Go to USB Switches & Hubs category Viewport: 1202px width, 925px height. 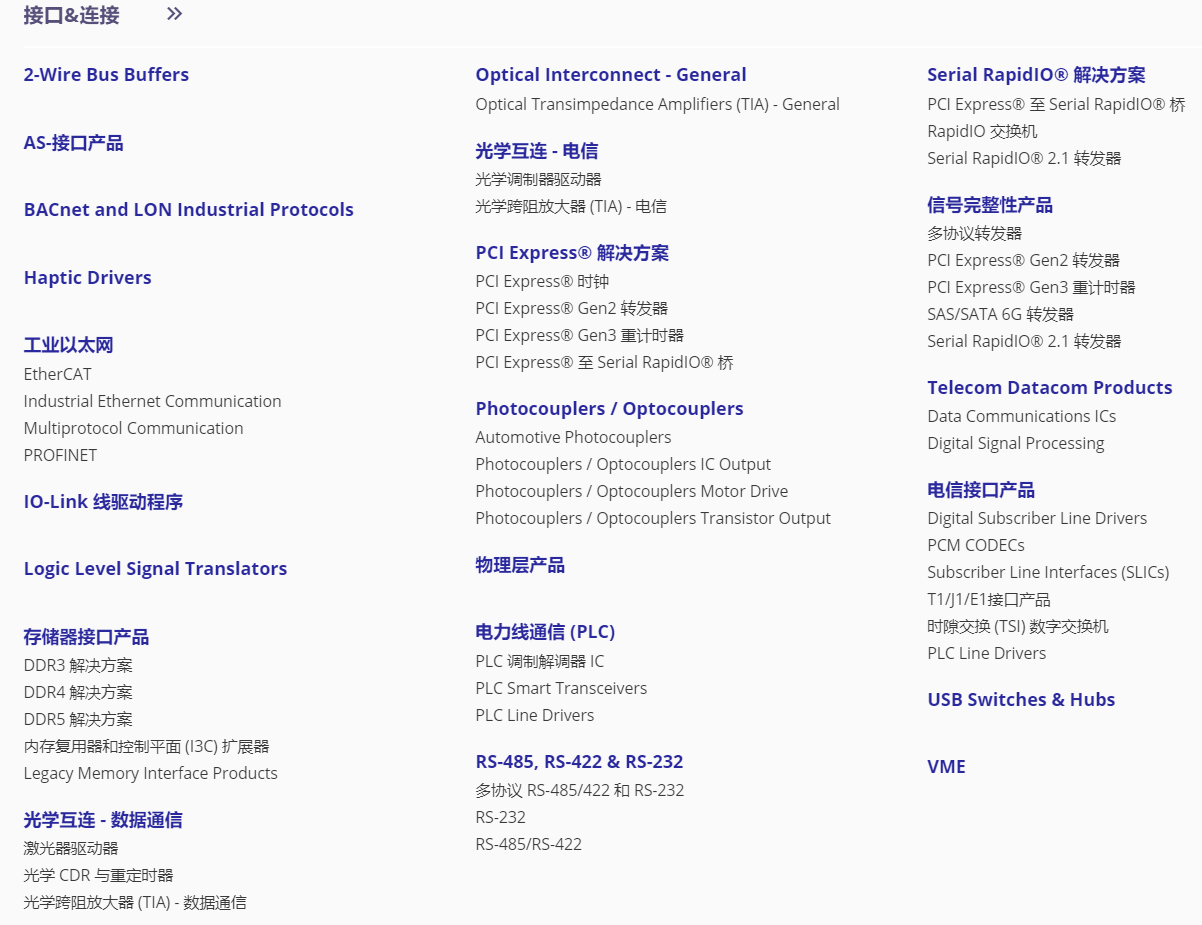pyautogui.click(x=1021, y=700)
